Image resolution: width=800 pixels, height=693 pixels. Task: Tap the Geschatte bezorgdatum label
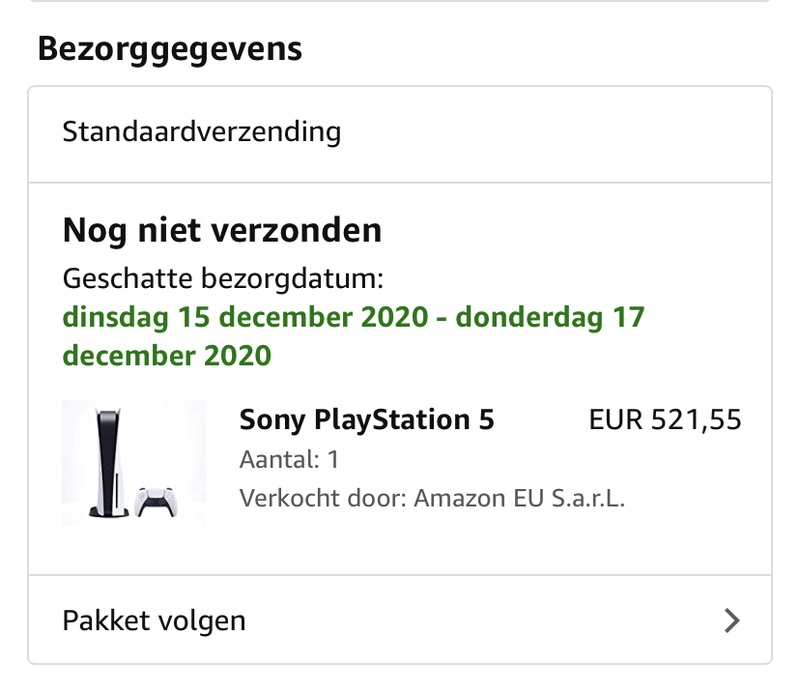pos(223,279)
